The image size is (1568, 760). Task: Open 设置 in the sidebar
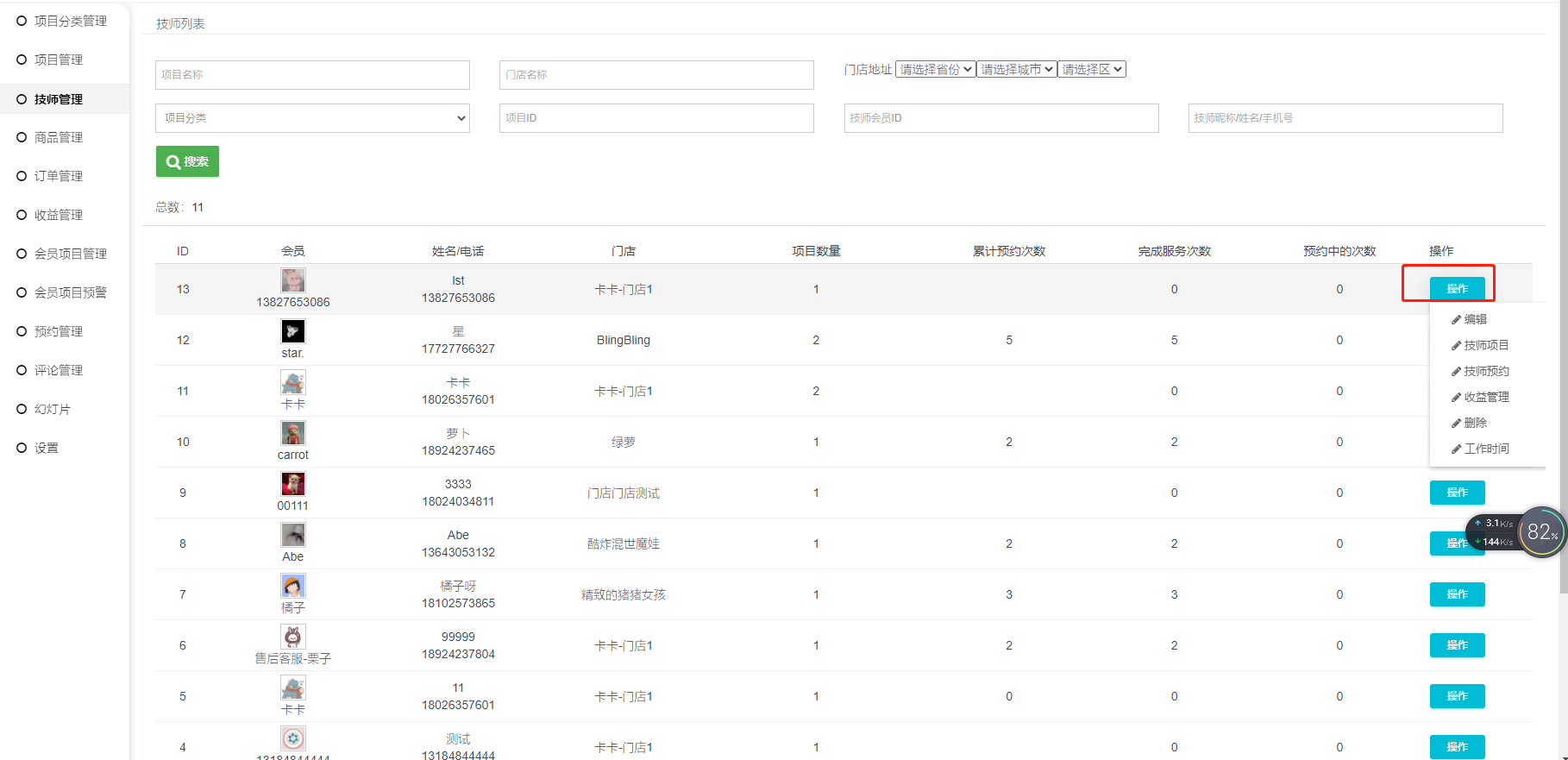[47, 448]
